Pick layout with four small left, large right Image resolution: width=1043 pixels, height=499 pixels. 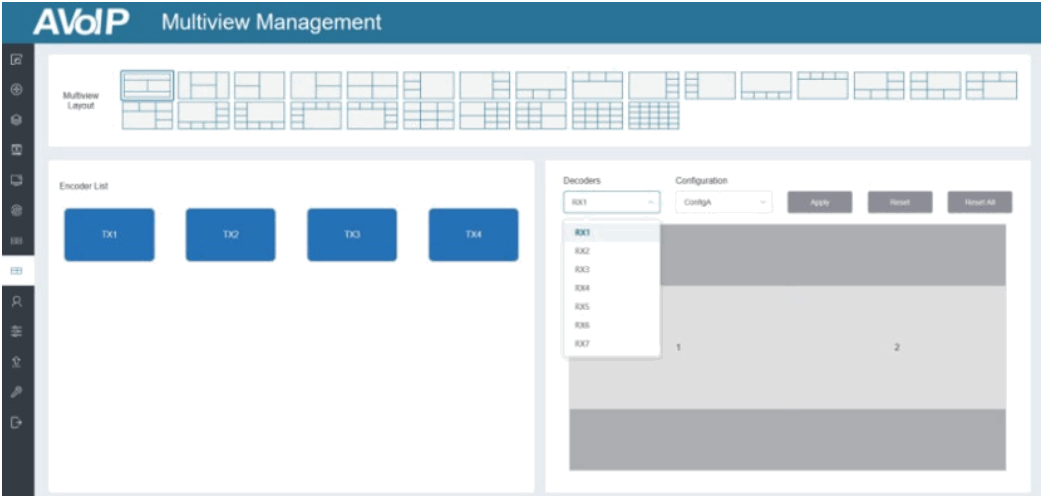click(710, 85)
